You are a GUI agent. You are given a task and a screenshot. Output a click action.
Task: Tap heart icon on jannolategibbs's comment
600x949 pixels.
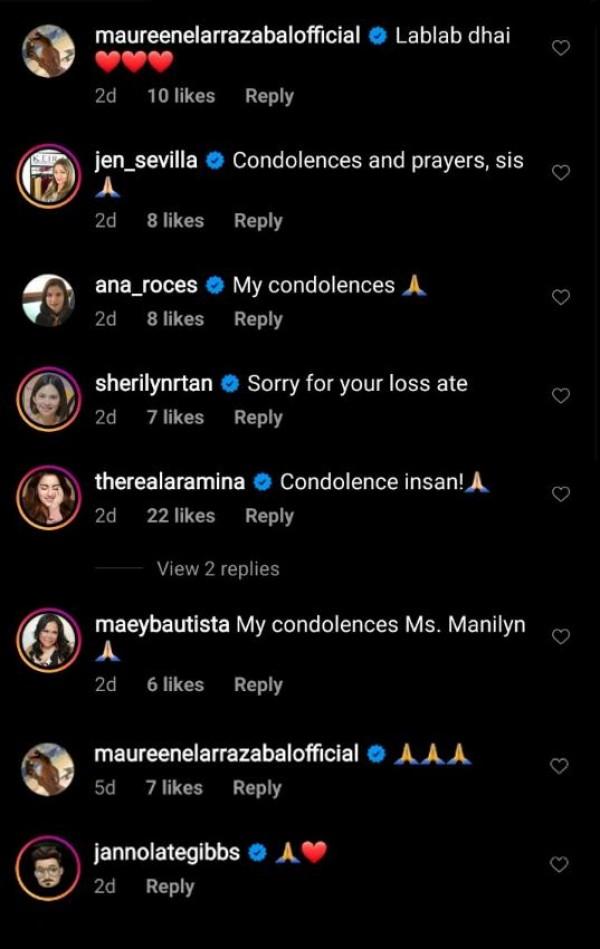pyautogui.click(x=561, y=864)
